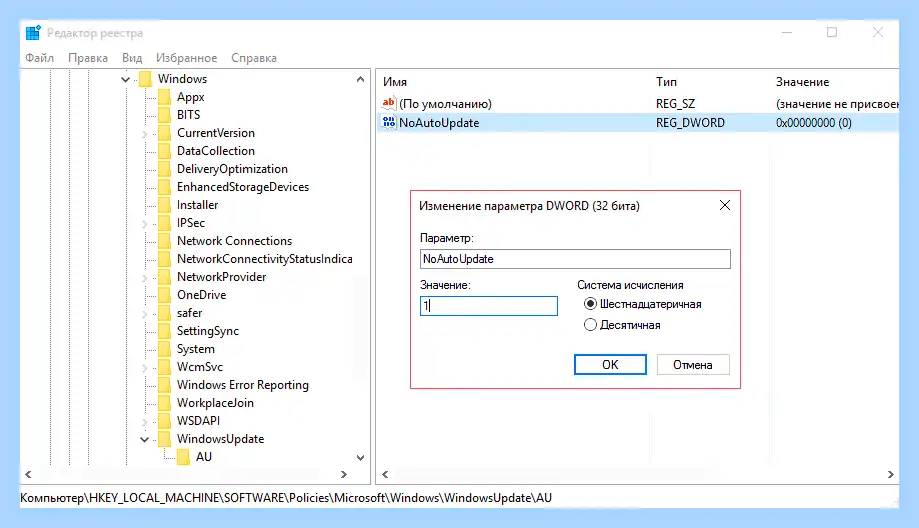
Task: Open the Справка menu
Action: [x=254, y=58]
